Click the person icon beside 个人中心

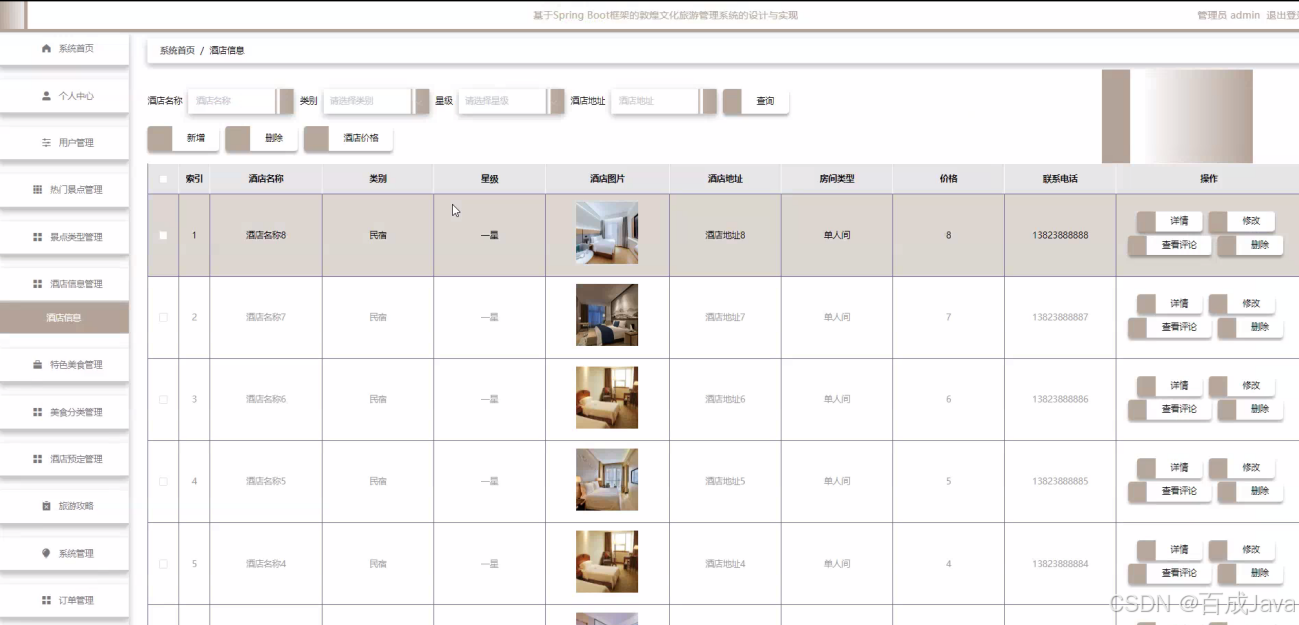pyautogui.click(x=46, y=96)
